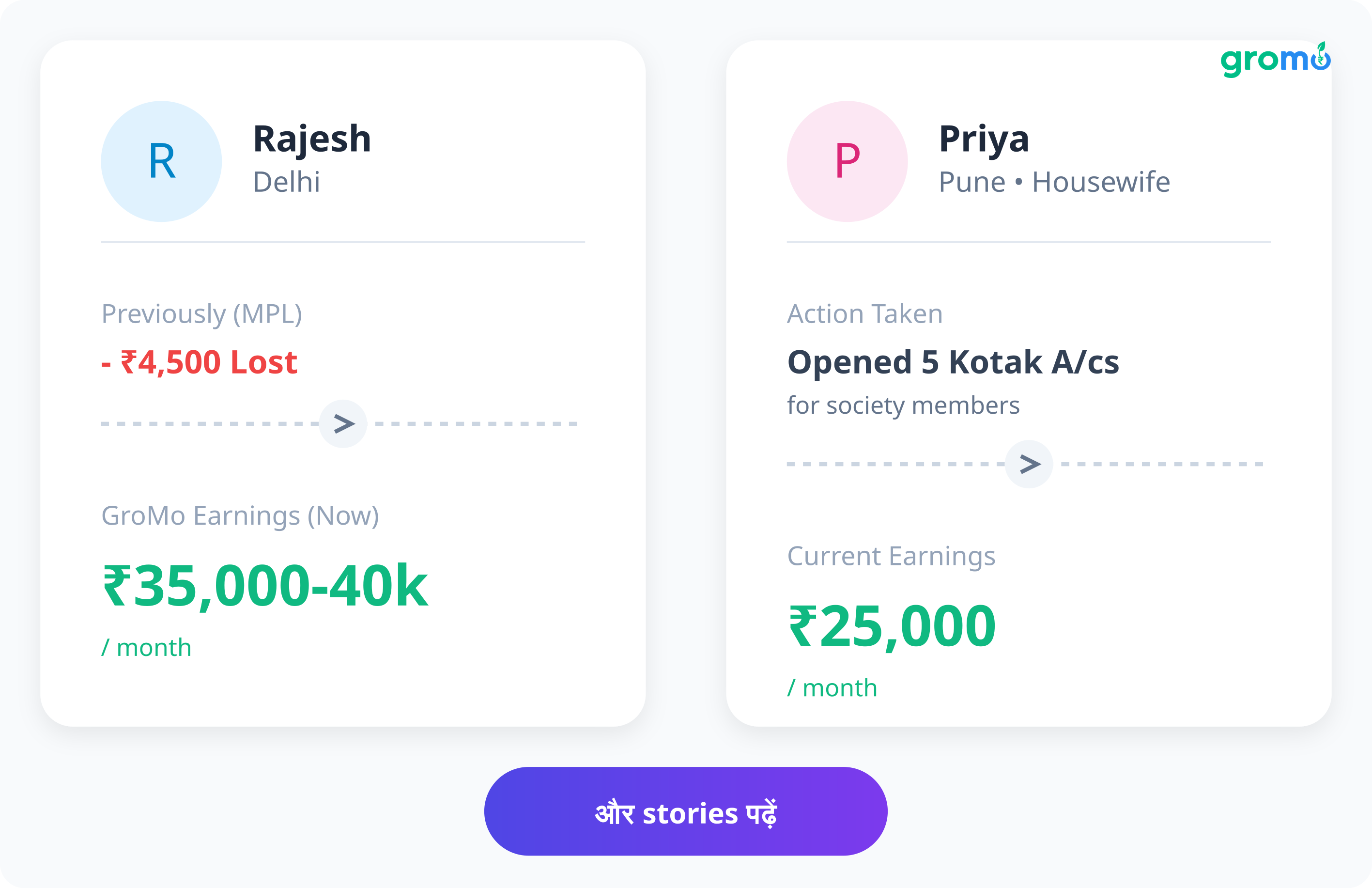Click the arrow icon in Priya's card
Viewport: 1372px width, 888px height.
pos(1029,464)
